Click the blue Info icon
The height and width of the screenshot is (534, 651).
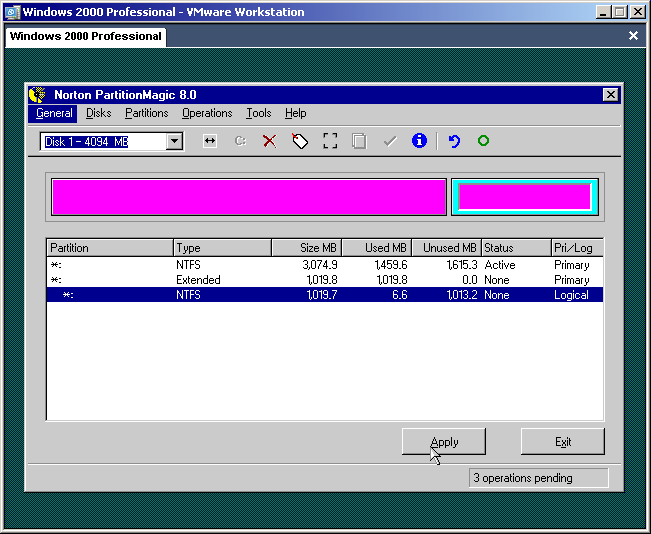click(x=419, y=141)
